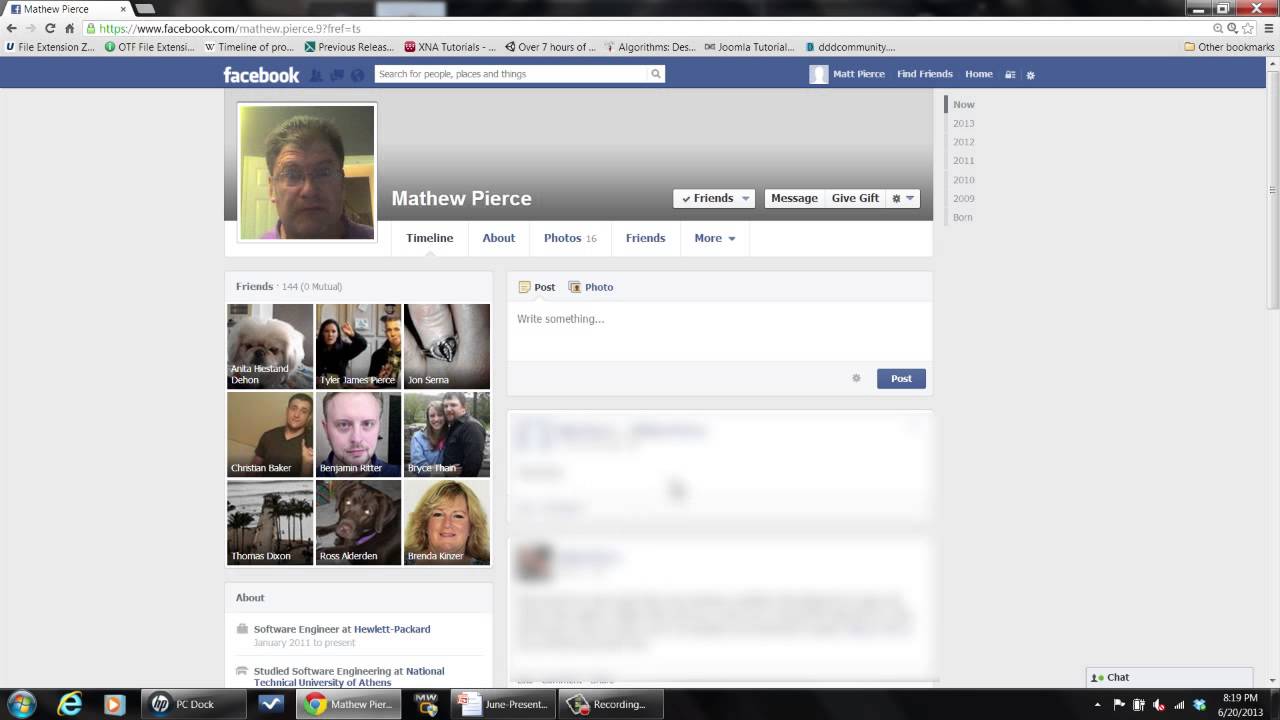Reload the page
The image size is (1280, 720).
50,29
